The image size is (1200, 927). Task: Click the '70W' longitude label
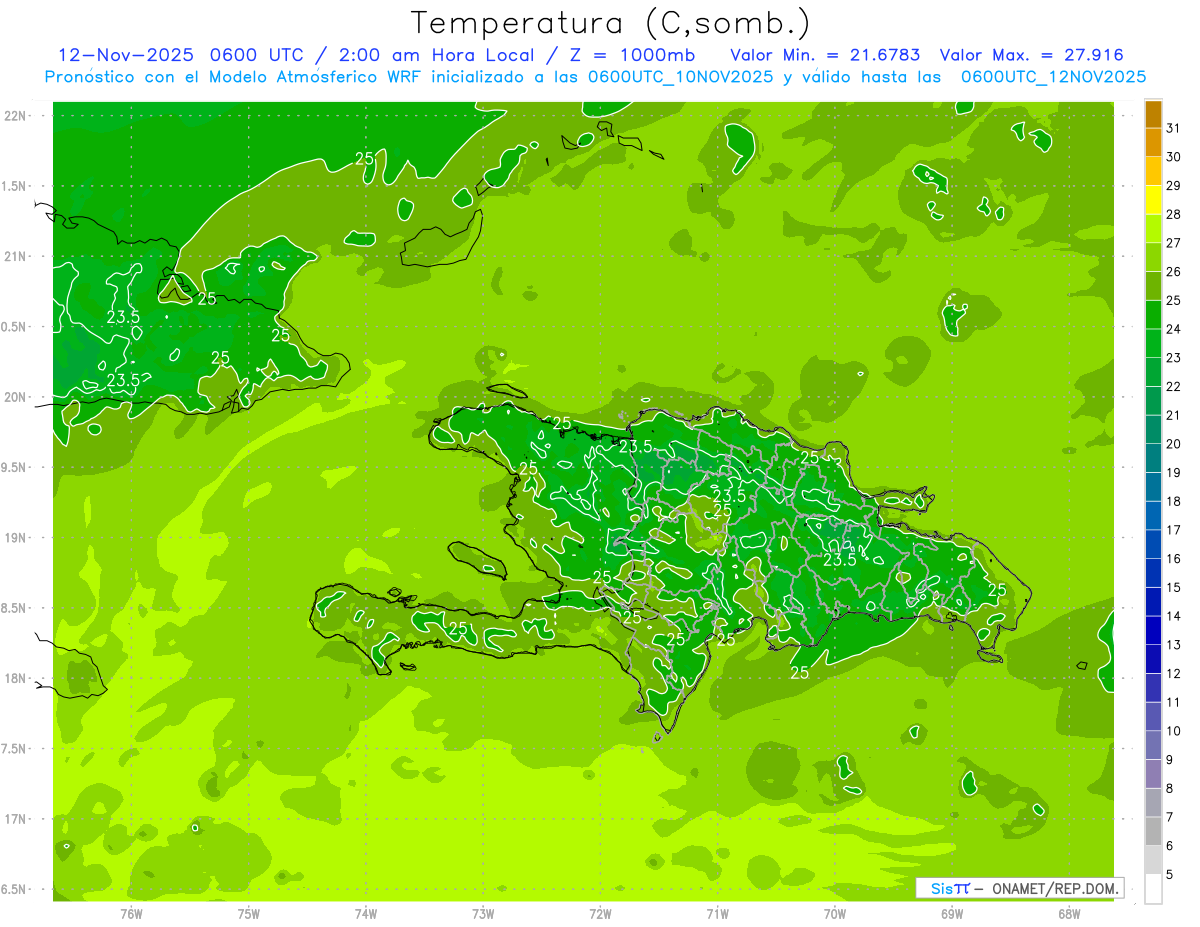point(835,914)
